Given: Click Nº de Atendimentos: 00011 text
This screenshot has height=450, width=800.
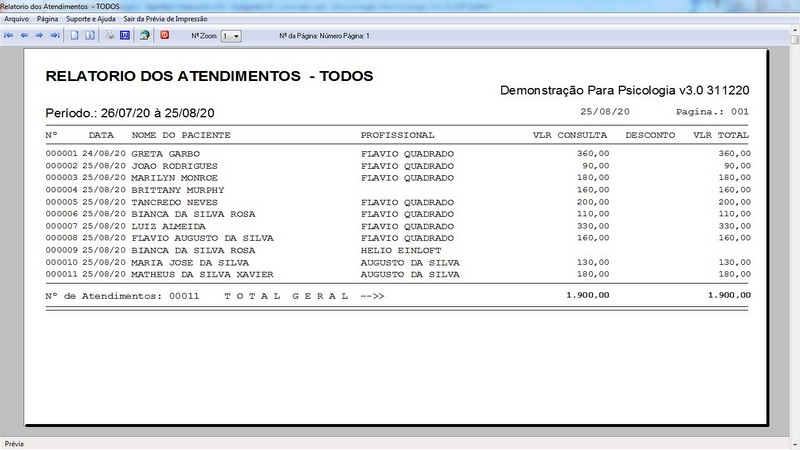Looking at the screenshot, I should tap(122, 296).
